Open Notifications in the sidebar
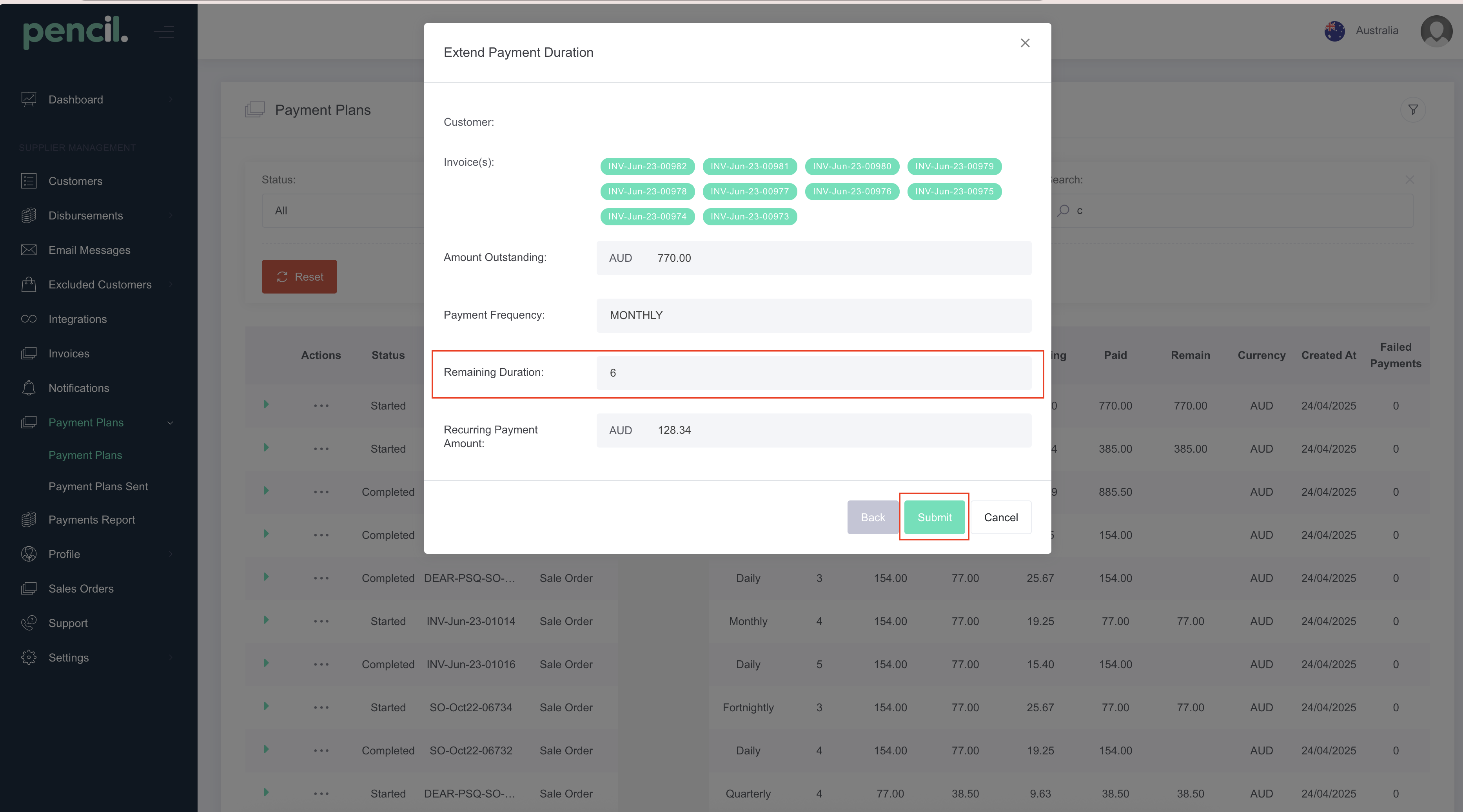1463x812 pixels. click(78, 388)
